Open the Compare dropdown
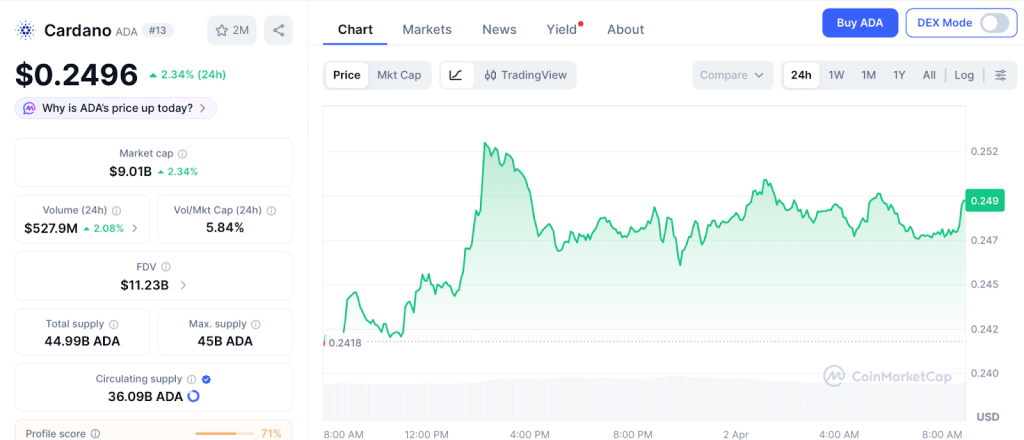The width and height of the screenshot is (1024, 440). point(732,75)
